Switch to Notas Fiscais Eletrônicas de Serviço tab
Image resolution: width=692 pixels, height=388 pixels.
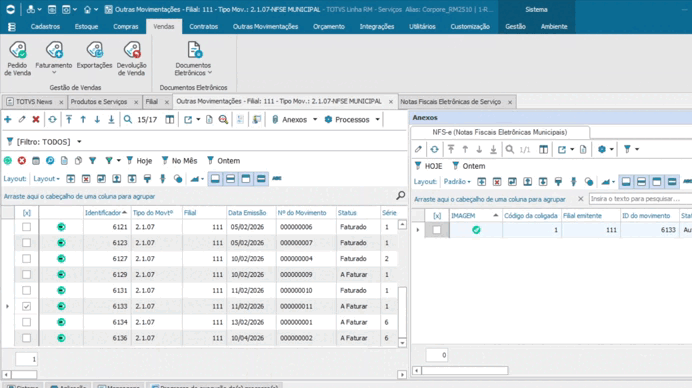(451, 102)
